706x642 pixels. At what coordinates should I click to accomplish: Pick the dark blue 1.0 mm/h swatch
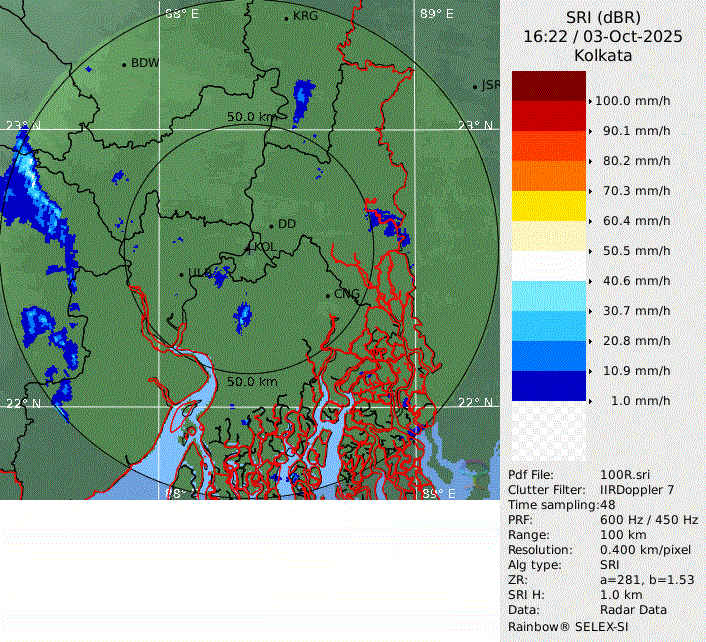tap(549, 386)
